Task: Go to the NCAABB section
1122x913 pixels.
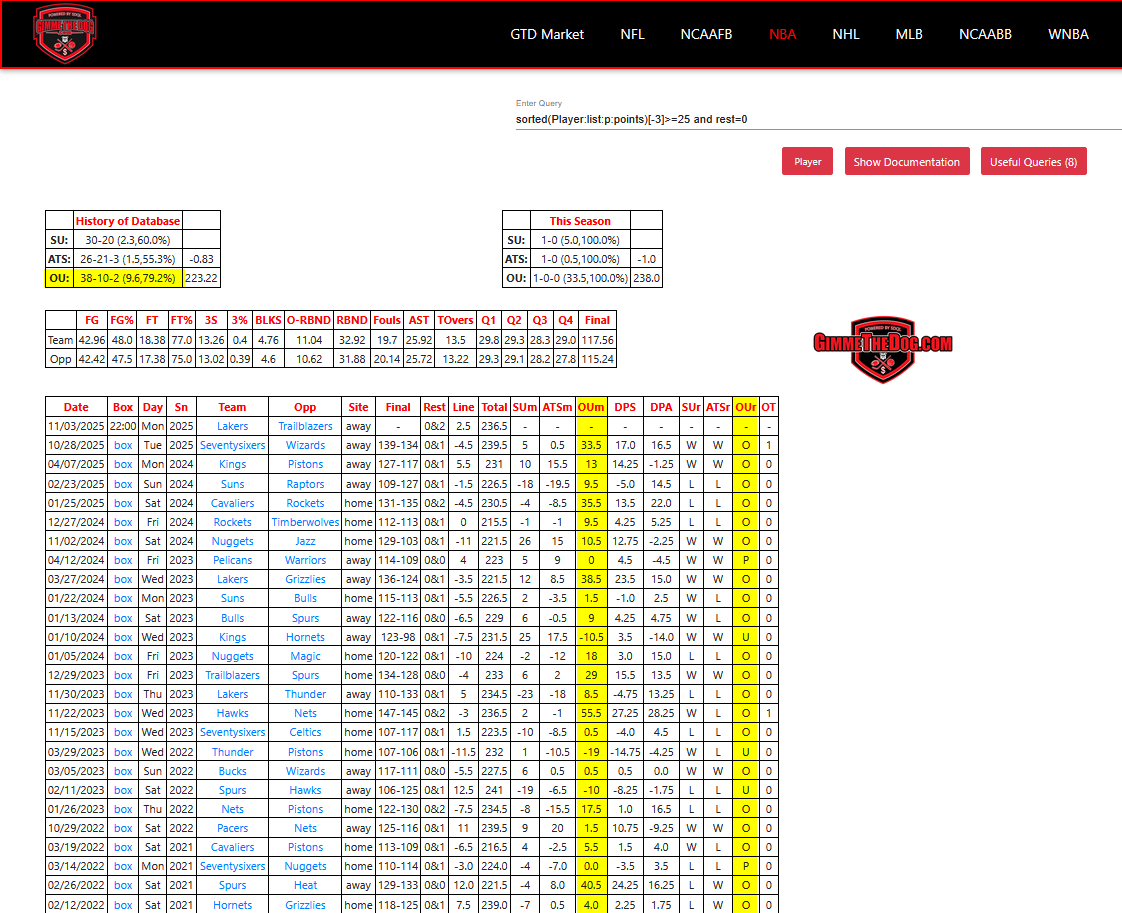Action: coord(985,34)
